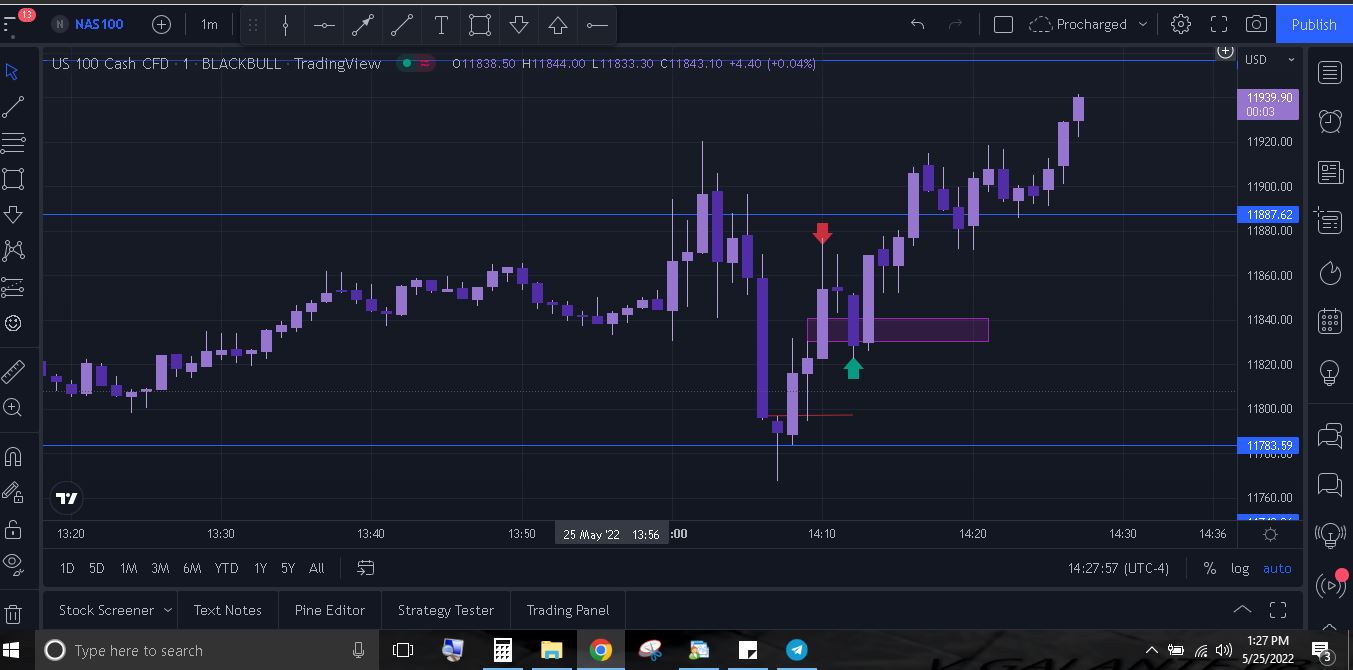Select arrow up marker in favorites toolbar
Viewport: 1353px width, 670px height.
pyautogui.click(x=558, y=25)
